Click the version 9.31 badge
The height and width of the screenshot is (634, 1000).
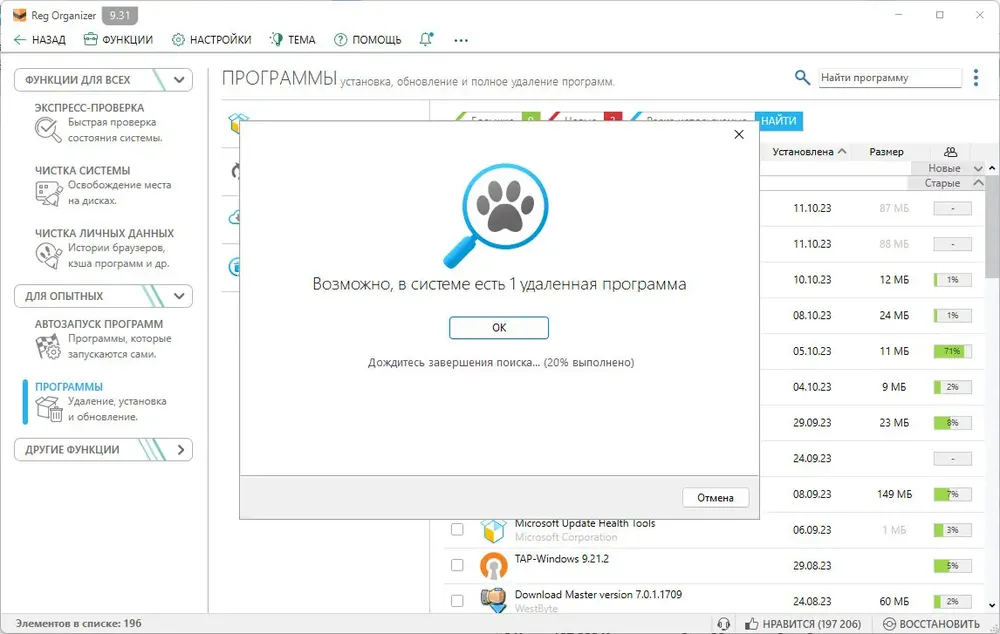[x=119, y=15]
